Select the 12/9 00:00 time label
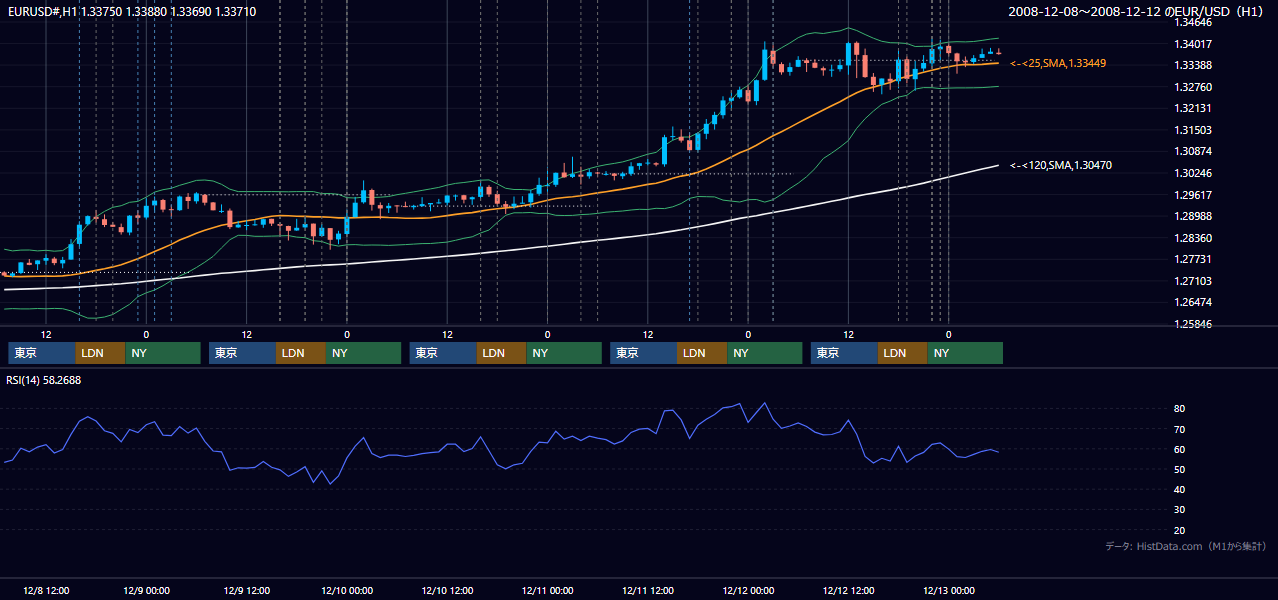1278x600 pixels. 146,590
